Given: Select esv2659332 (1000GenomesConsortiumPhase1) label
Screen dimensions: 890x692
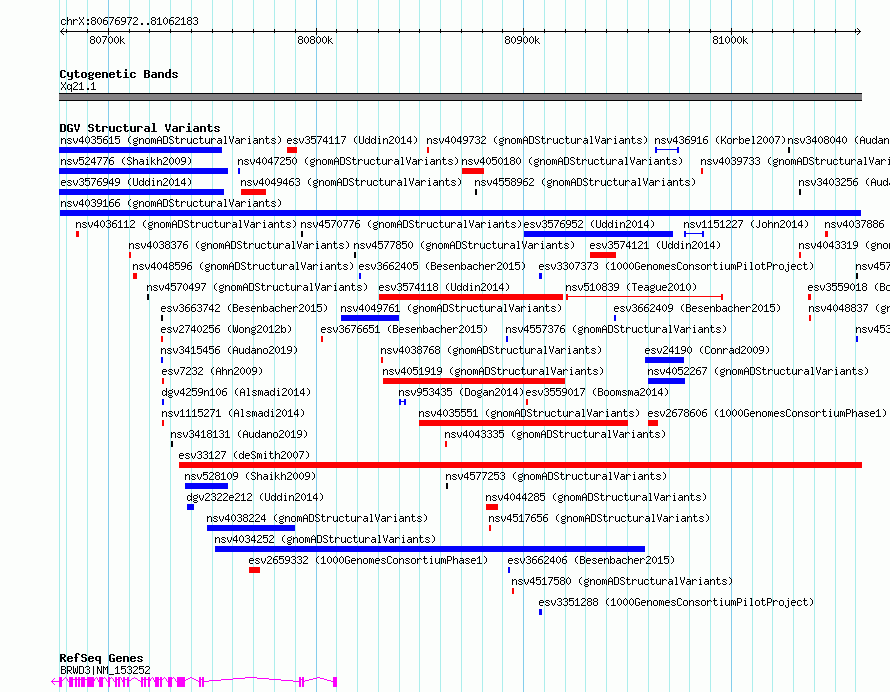Looking at the screenshot, I should point(368,560).
